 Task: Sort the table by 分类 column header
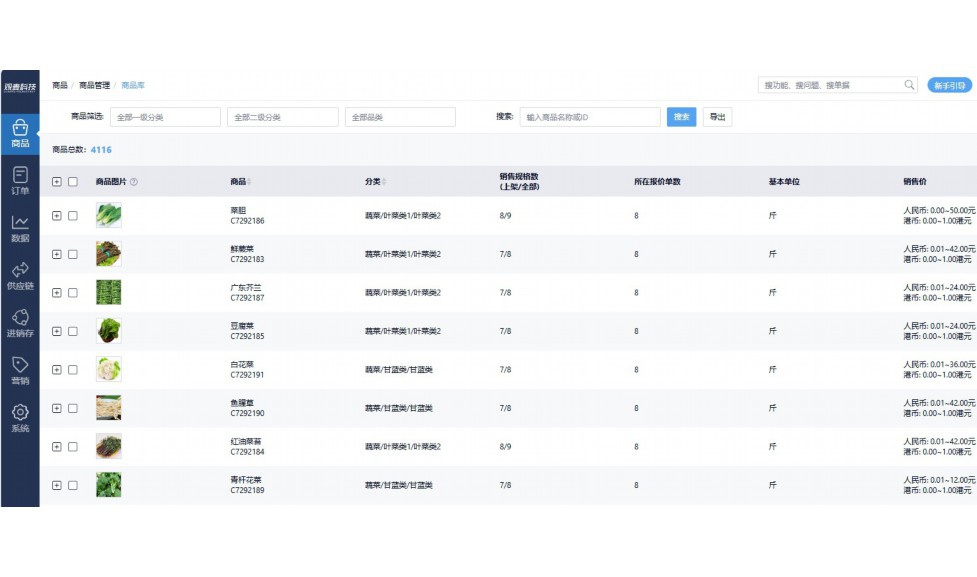[374, 182]
